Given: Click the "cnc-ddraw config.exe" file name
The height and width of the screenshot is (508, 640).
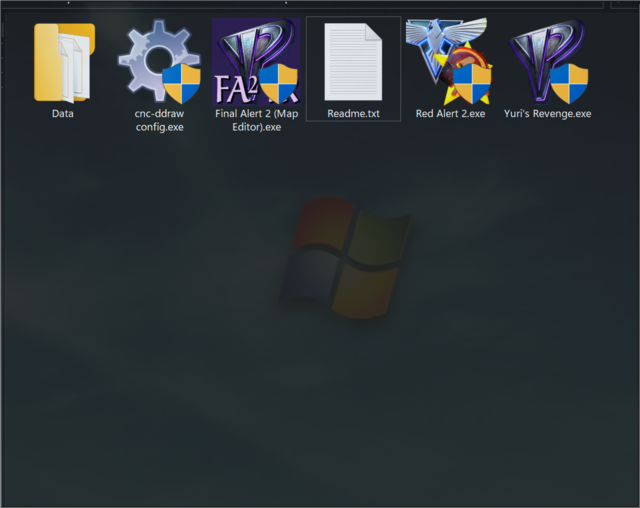Looking at the screenshot, I should [159, 120].
